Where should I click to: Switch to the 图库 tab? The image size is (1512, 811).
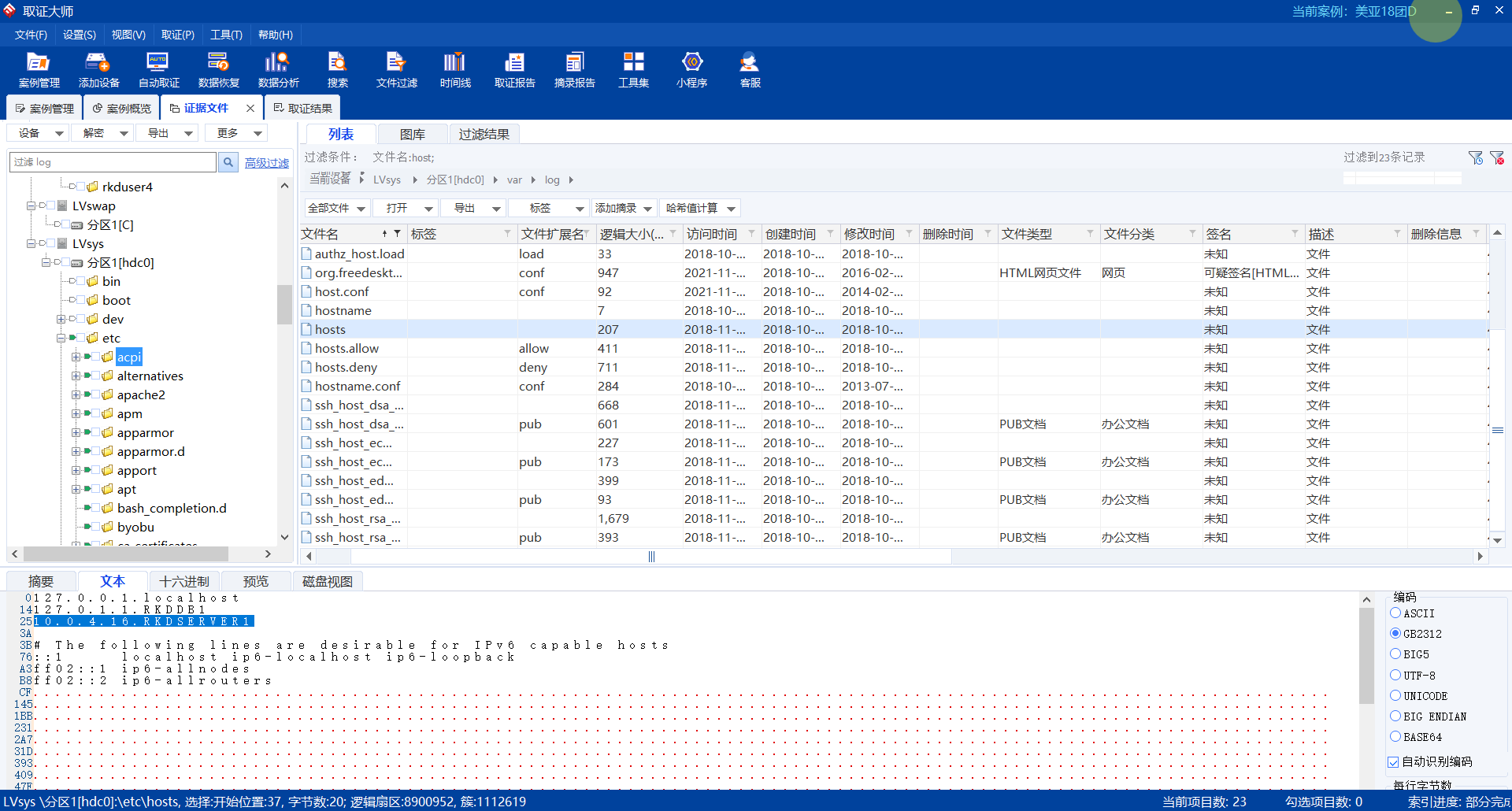point(412,134)
